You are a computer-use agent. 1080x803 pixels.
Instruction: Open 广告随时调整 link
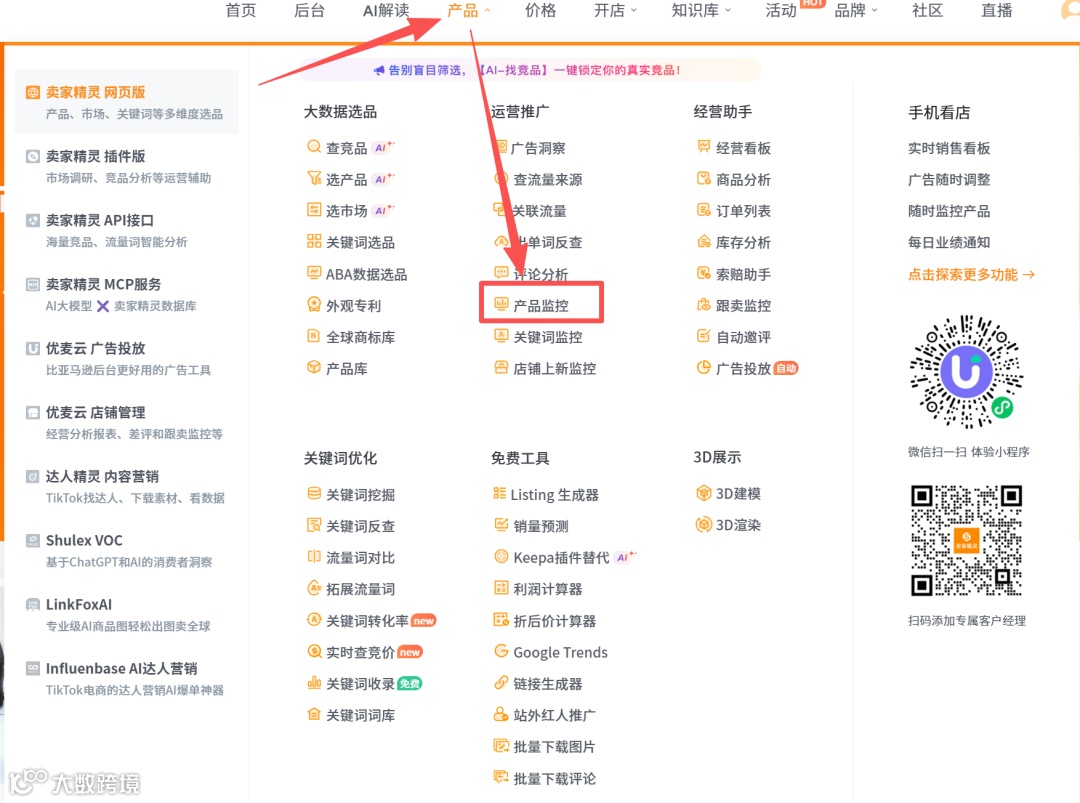pos(948,179)
